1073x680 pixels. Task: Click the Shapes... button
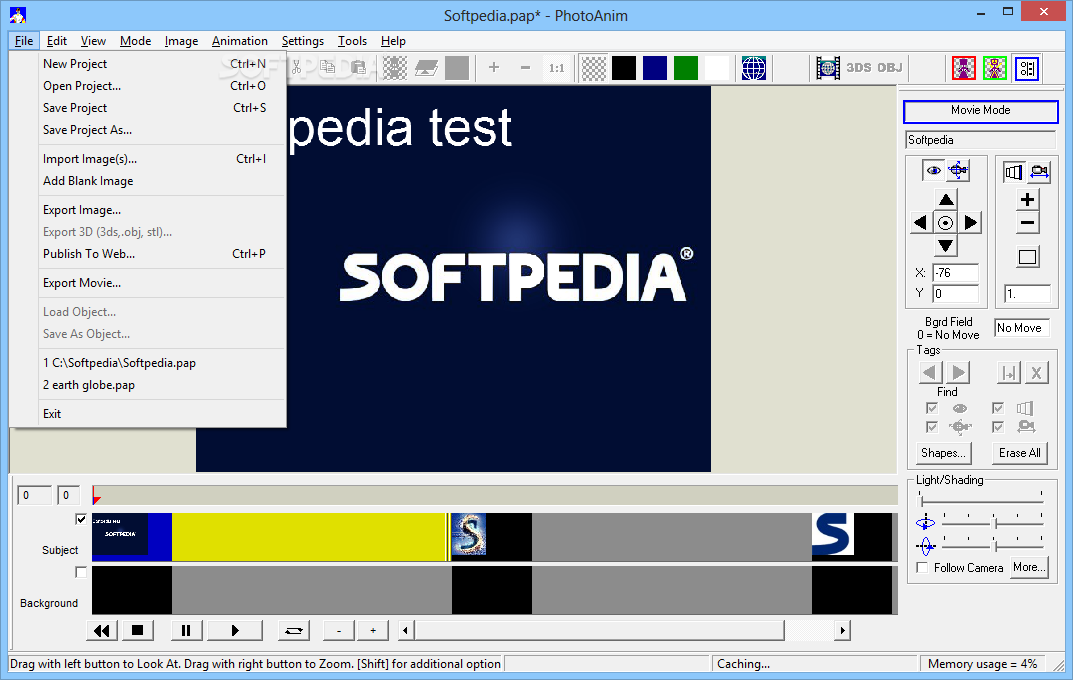tap(943, 453)
